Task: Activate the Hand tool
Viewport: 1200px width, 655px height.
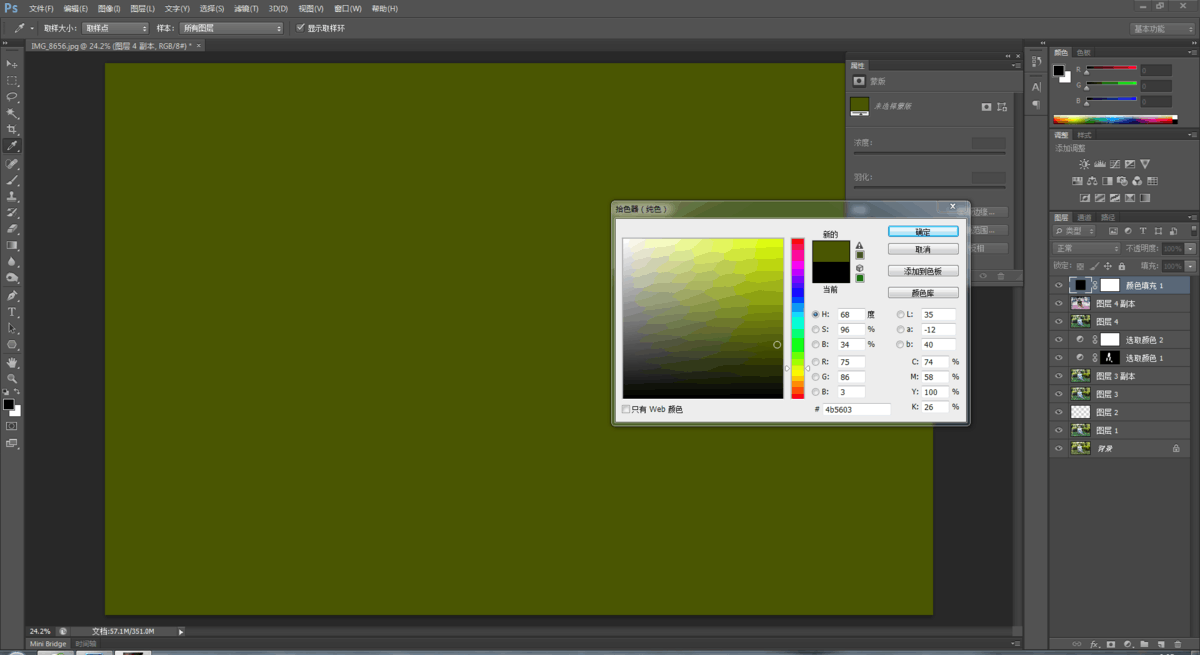Action: tap(12, 362)
